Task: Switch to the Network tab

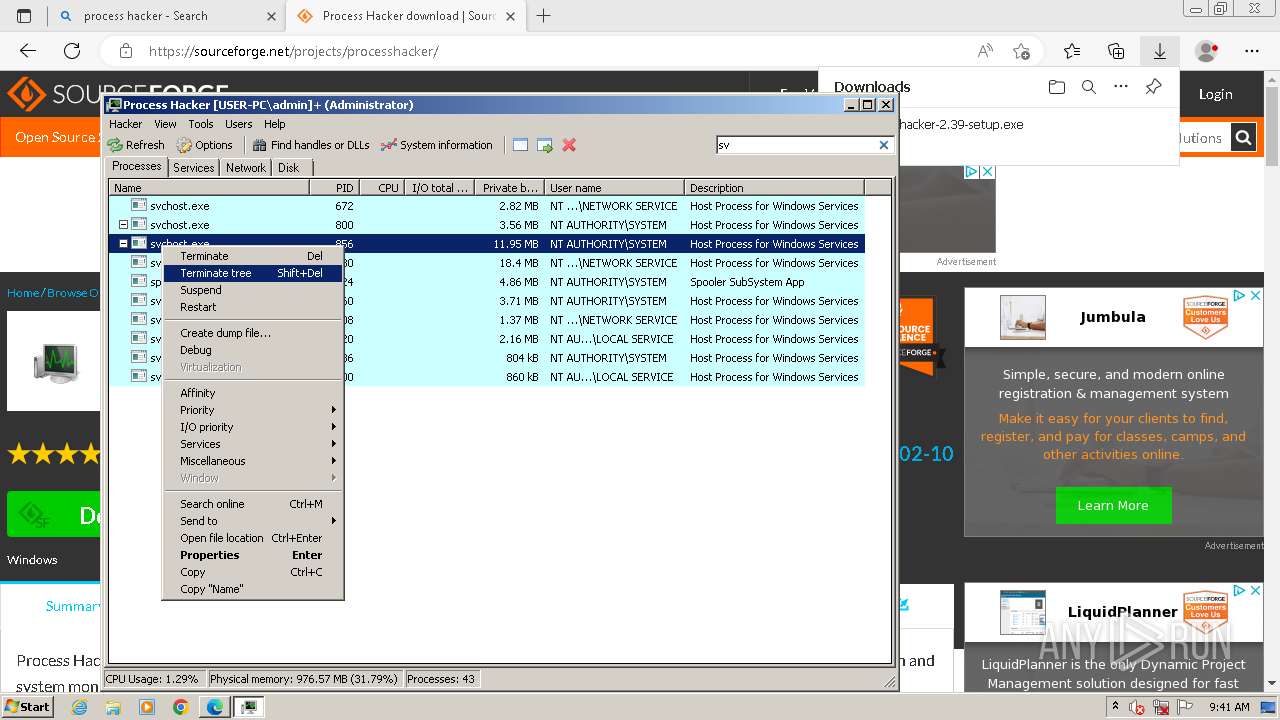Action: [x=246, y=168]
